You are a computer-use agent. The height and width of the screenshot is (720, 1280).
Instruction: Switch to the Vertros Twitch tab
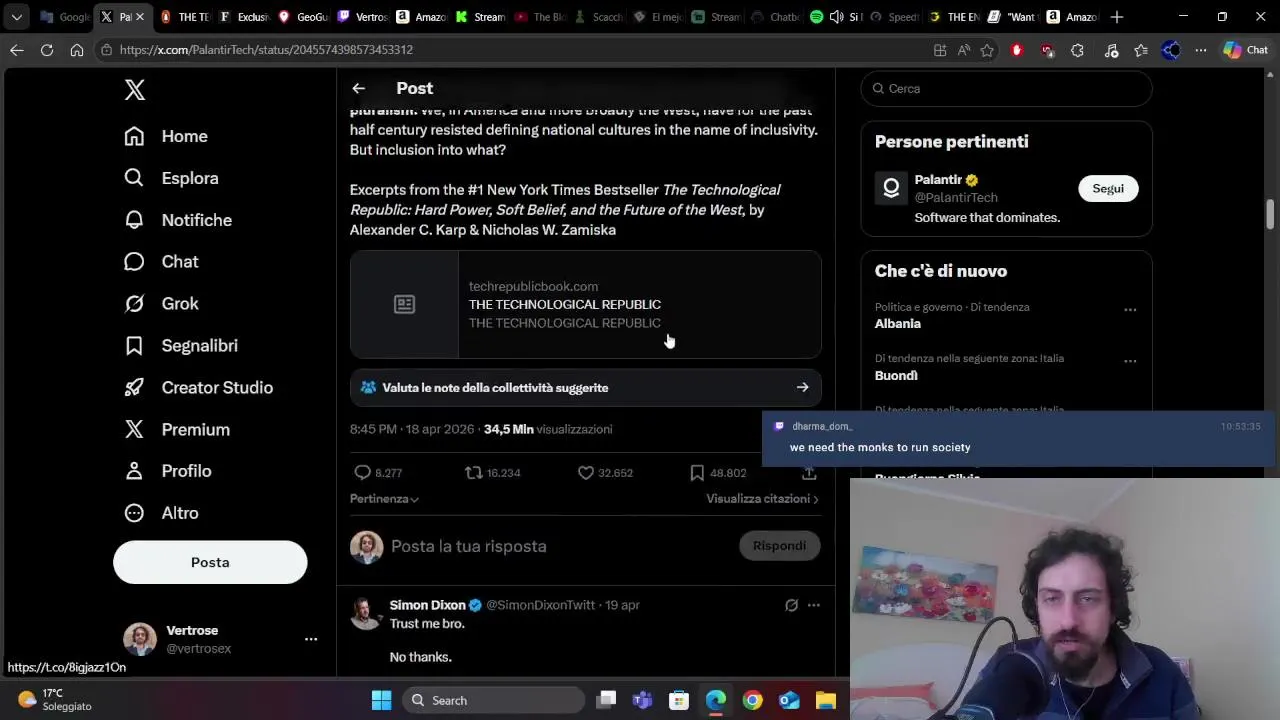[362, 17]
